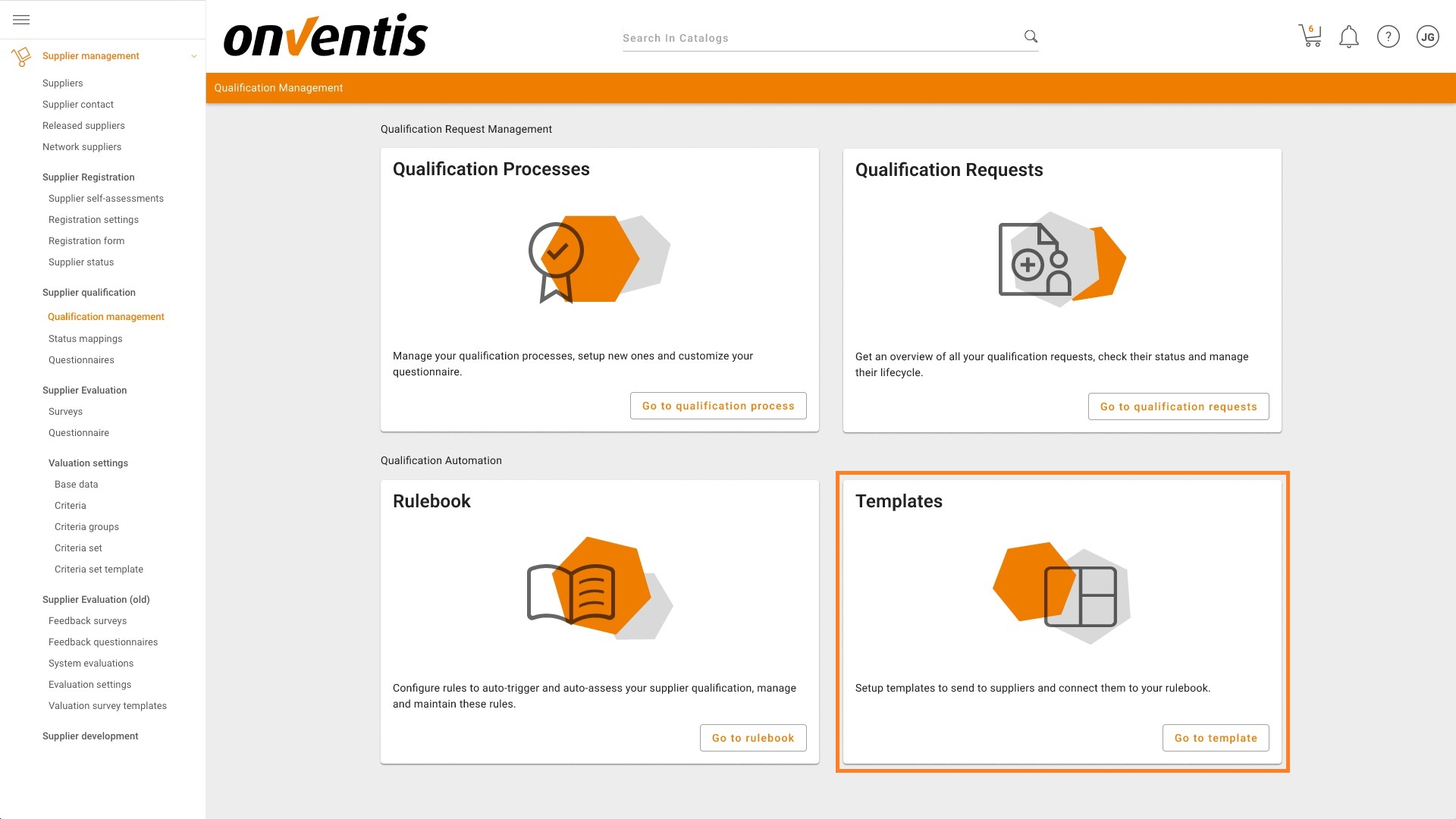1456x819 pixels.
Task: Click the Onventis logo
Action: pyautogui.click(x=325, y=35)
